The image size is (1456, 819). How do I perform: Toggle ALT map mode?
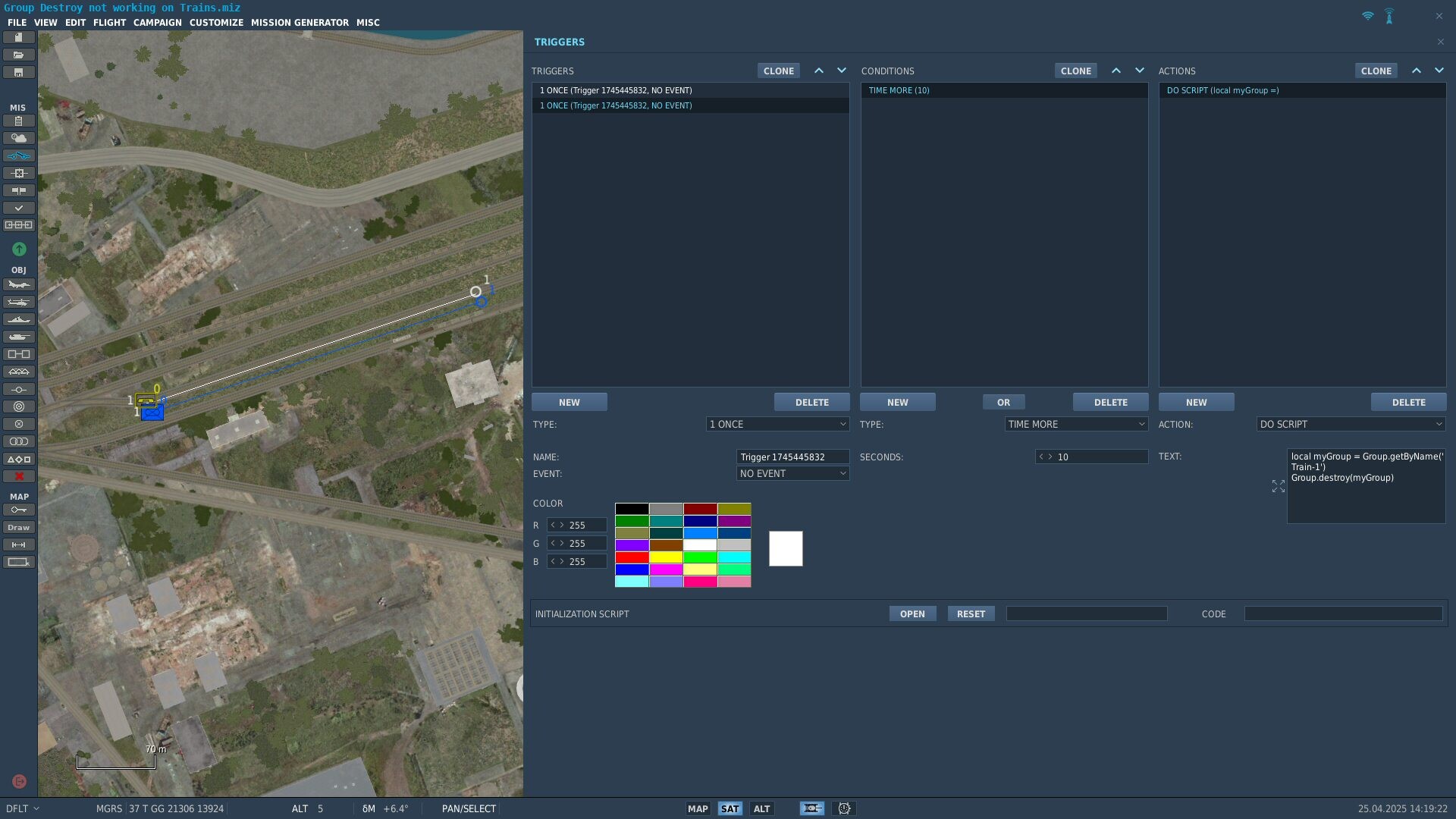pyautogui.click(x=761, y=808)
